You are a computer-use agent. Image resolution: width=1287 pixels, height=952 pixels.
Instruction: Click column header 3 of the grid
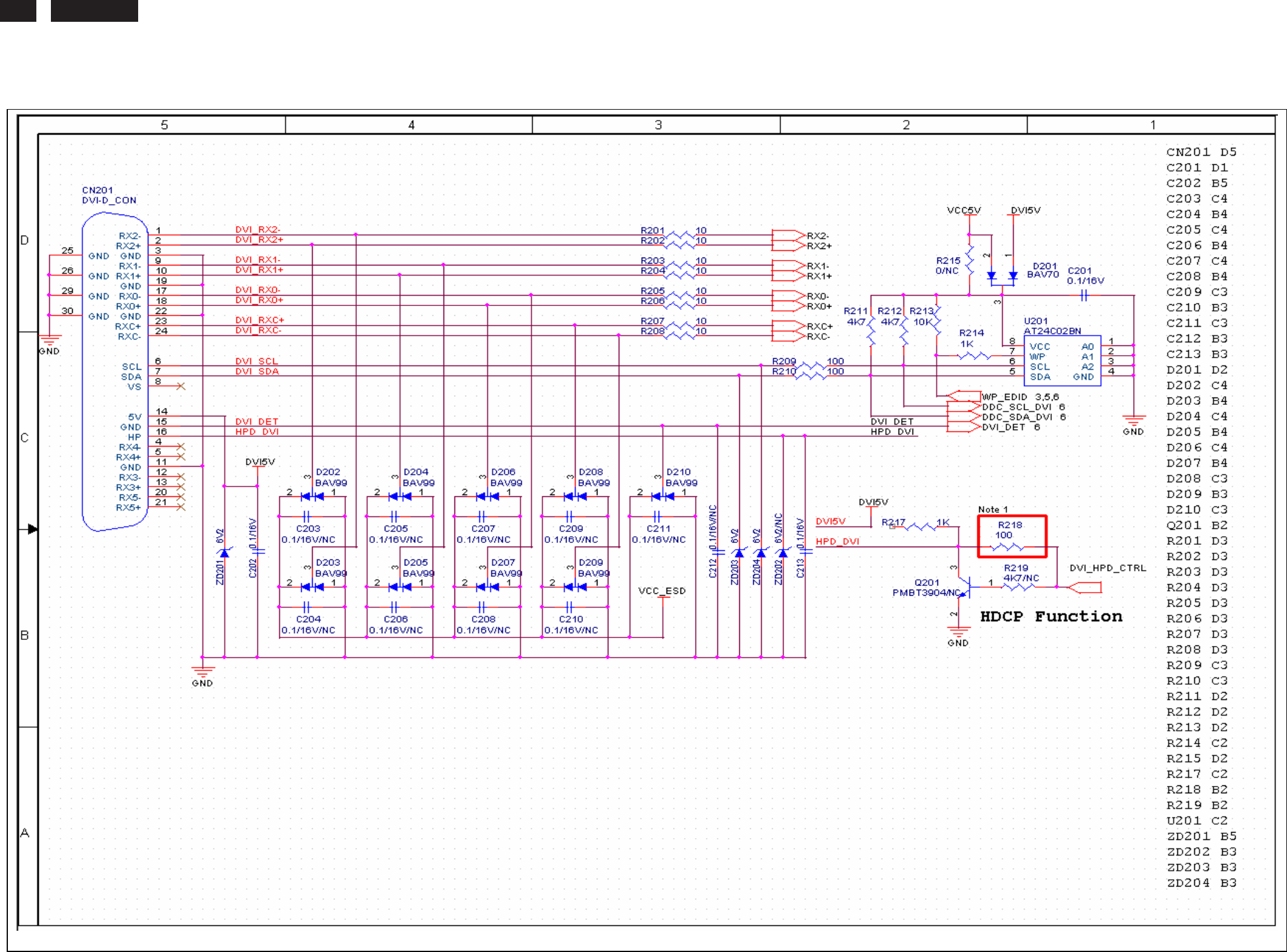[x=657, y=125]
